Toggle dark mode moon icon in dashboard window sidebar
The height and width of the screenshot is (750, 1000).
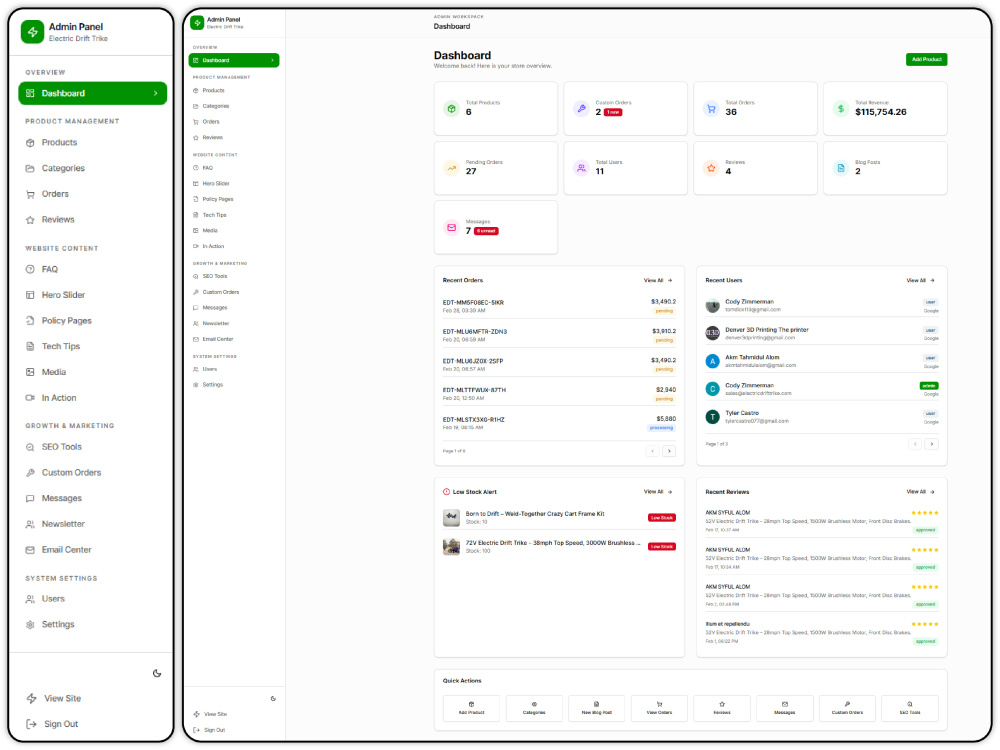click(273, 698)
